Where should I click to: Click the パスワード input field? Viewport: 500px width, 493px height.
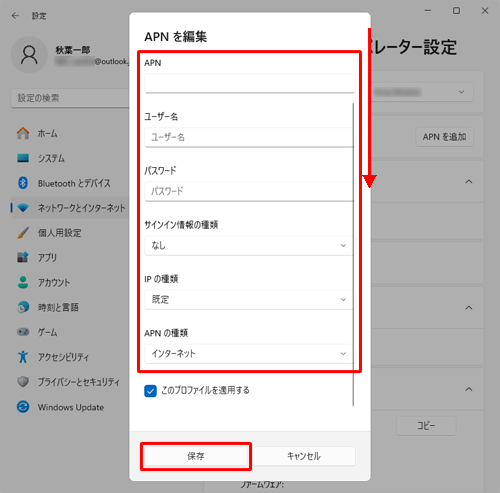pos(249,191)
